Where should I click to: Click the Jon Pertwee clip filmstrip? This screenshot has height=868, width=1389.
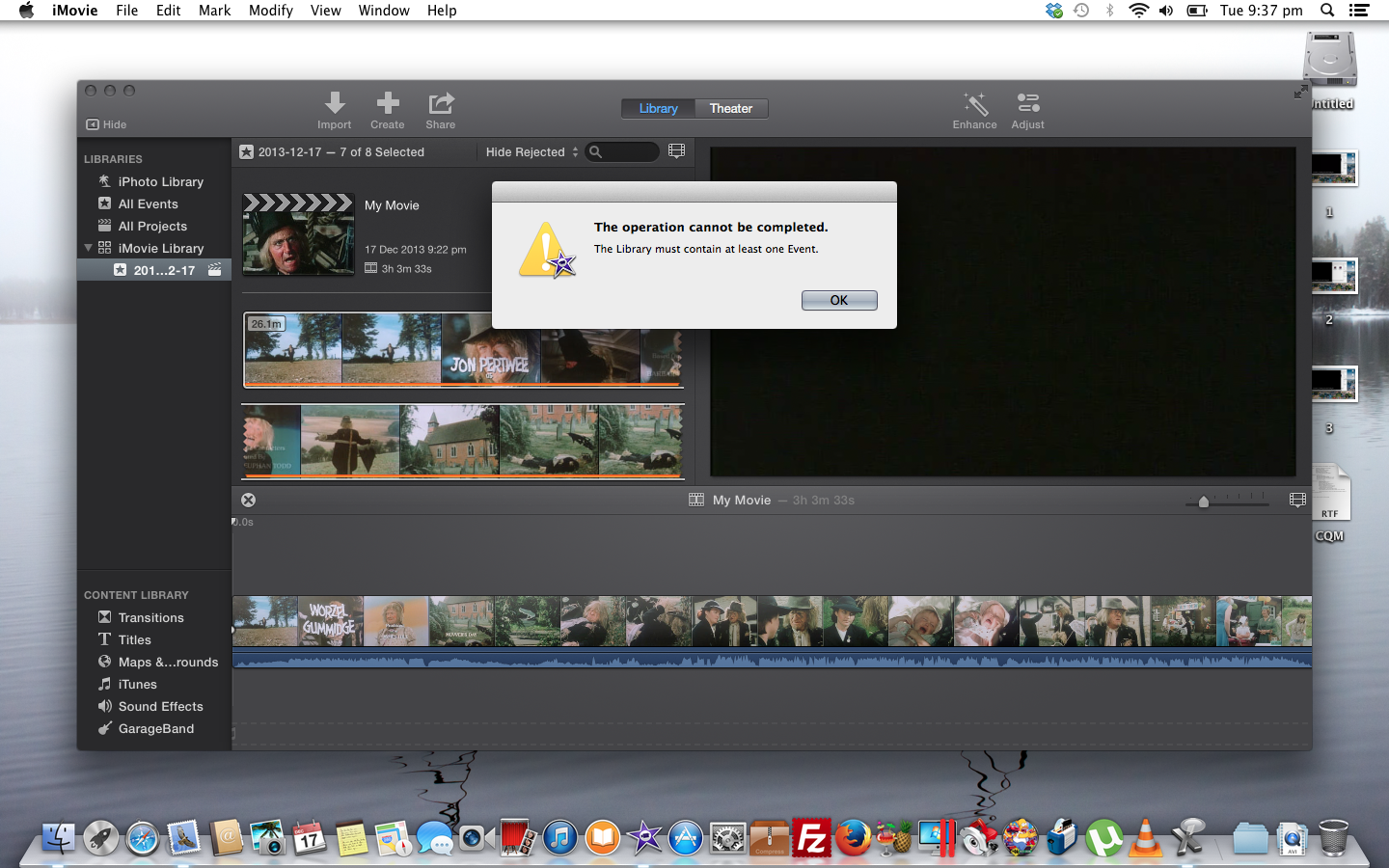463,349
